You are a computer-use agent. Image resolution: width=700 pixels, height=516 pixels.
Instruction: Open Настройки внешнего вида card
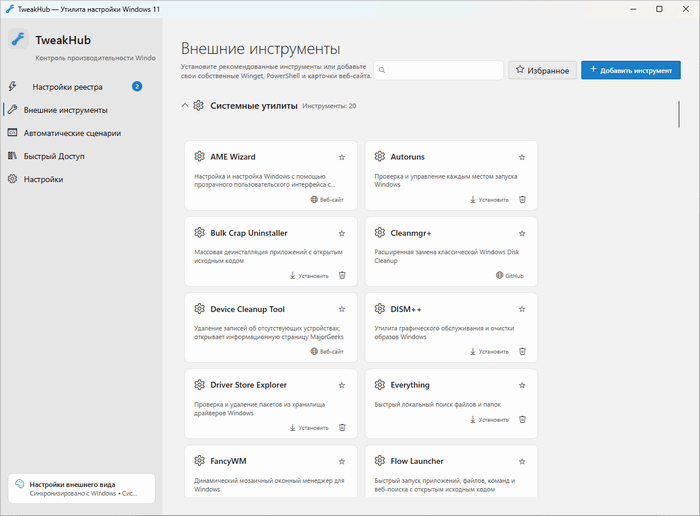(82, 488)
